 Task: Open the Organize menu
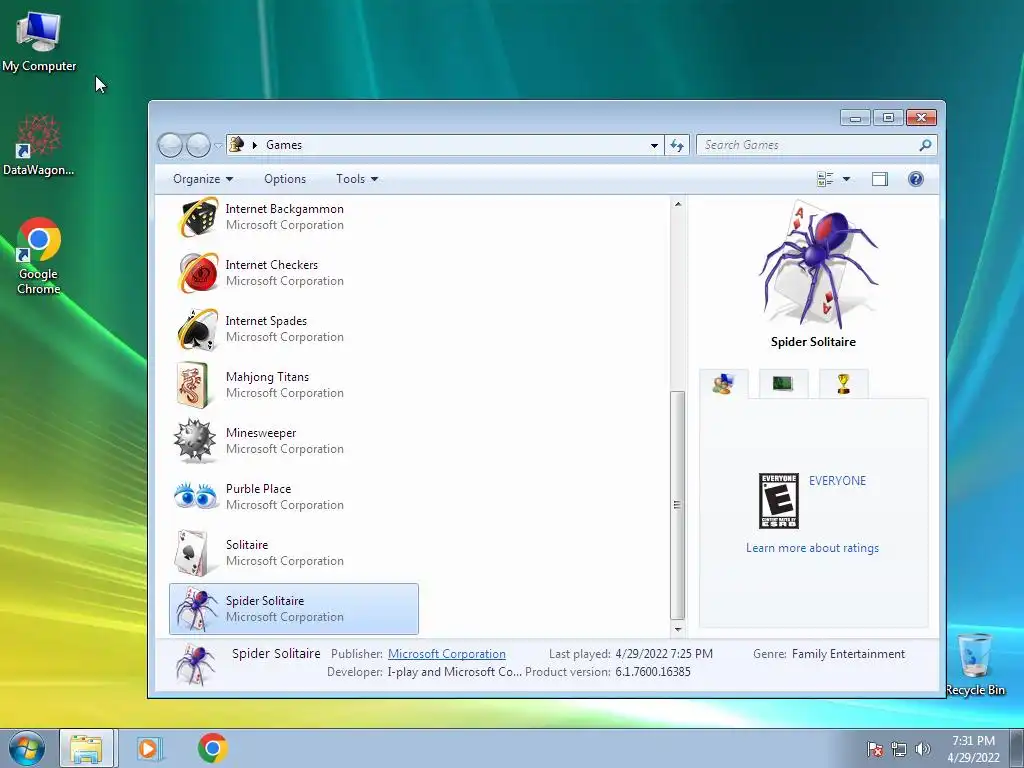point(202,179)
